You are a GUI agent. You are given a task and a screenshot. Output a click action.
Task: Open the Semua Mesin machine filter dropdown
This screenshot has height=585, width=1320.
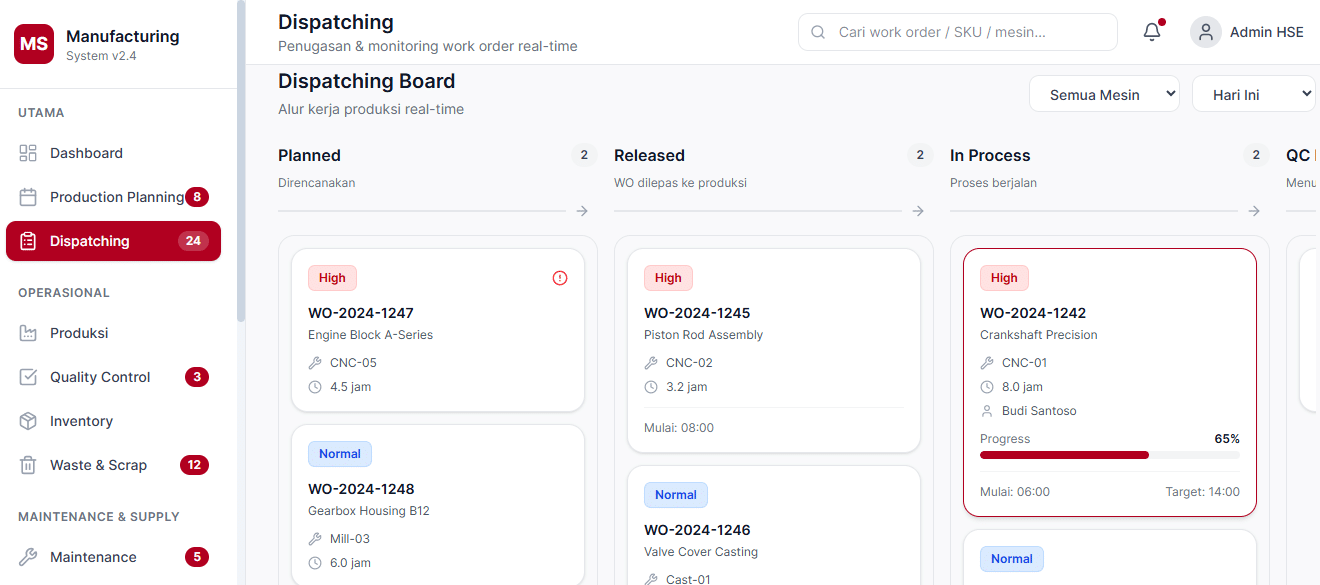(x=1104, y=95)
